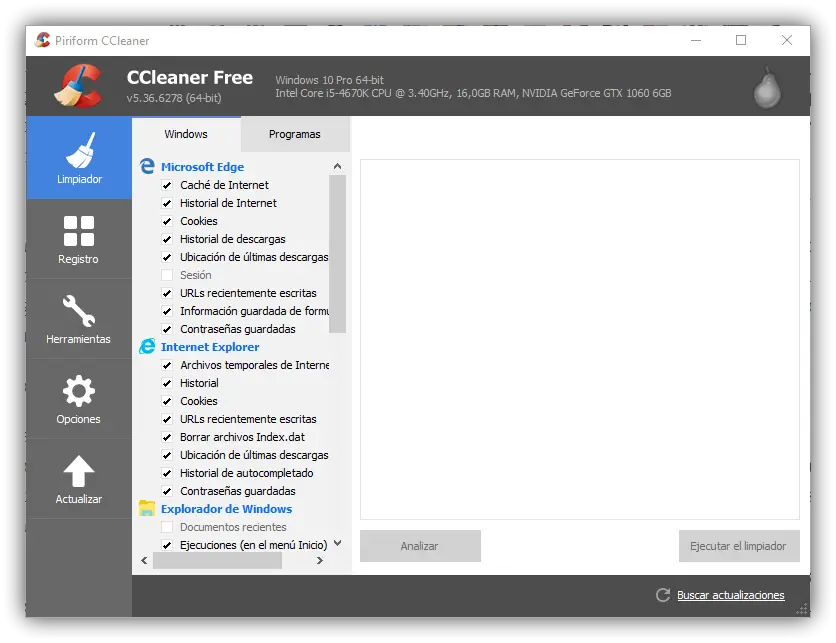Click the Microsoft Edge browser icon

click(x=147, y=166)
